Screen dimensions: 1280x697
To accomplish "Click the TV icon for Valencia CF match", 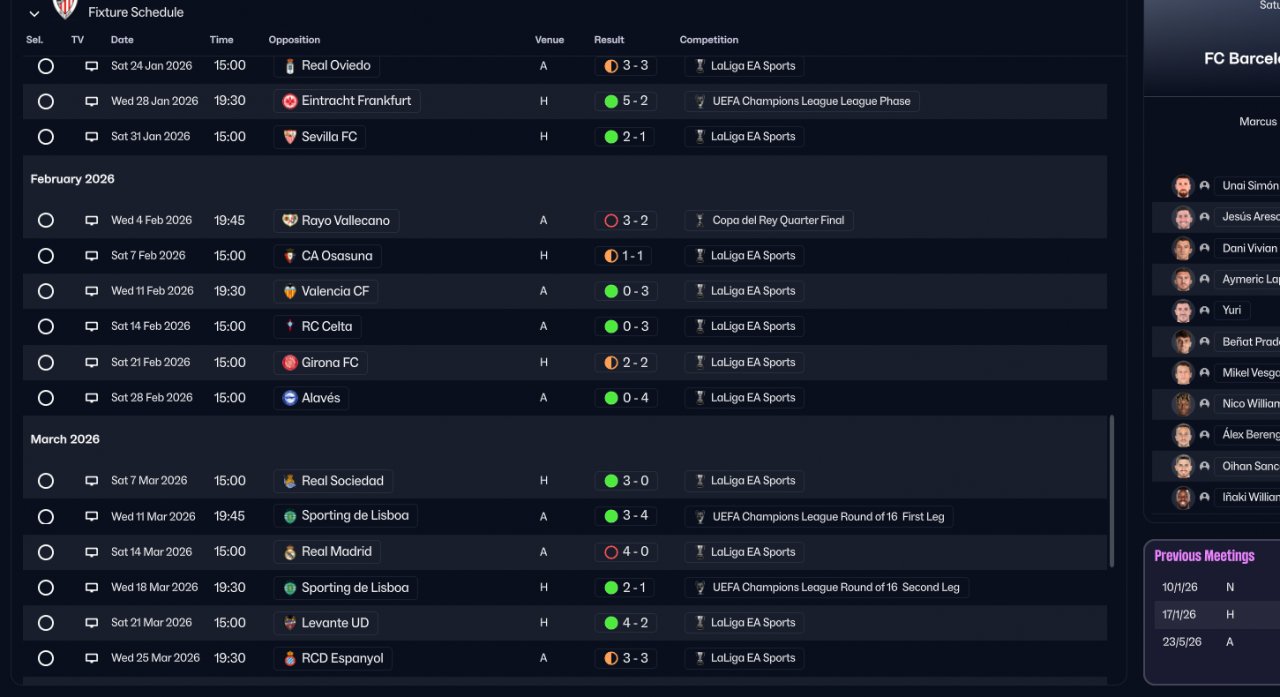I will [92, 291].
